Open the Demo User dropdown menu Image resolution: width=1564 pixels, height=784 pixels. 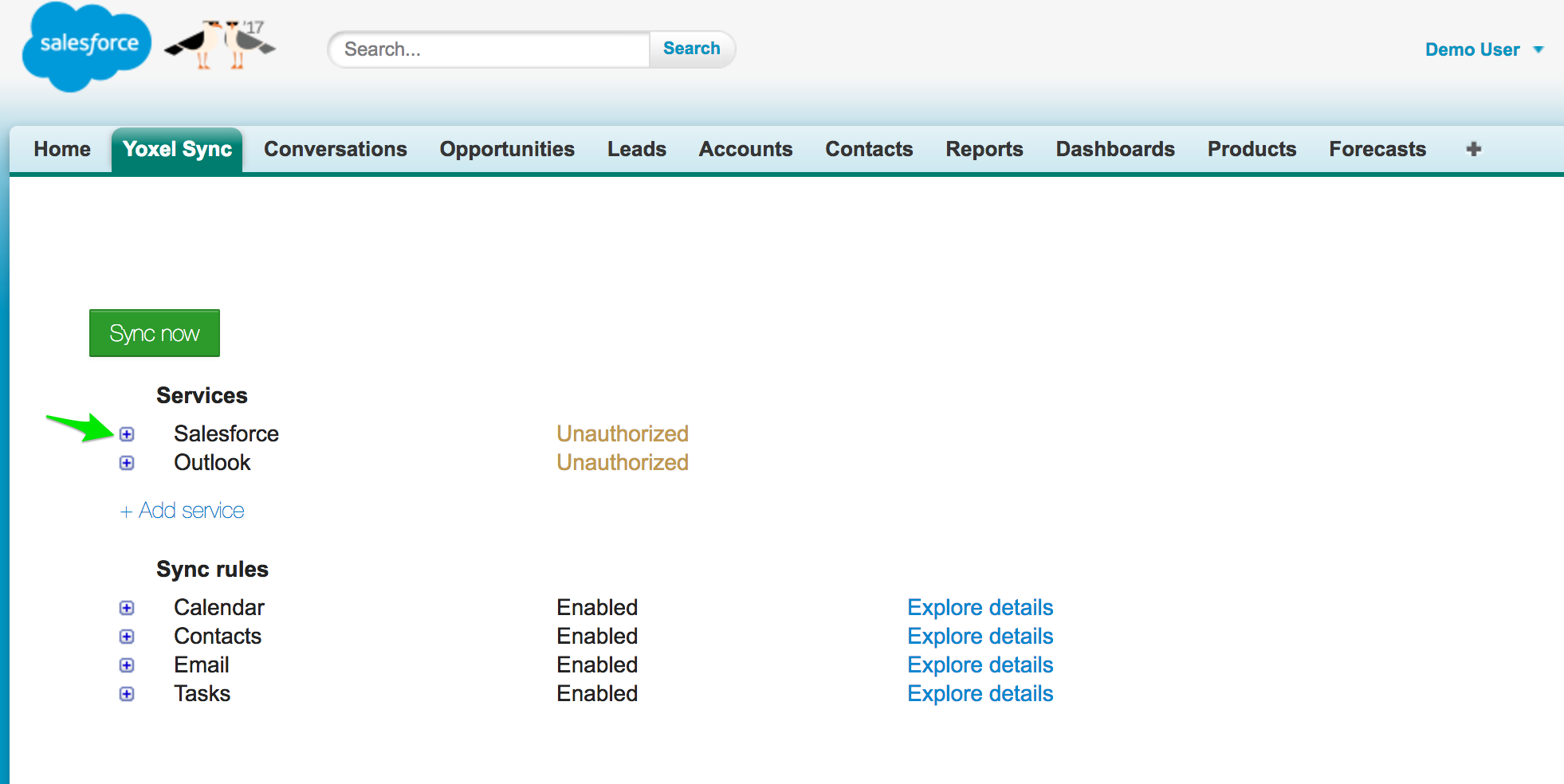point(1483,49)
